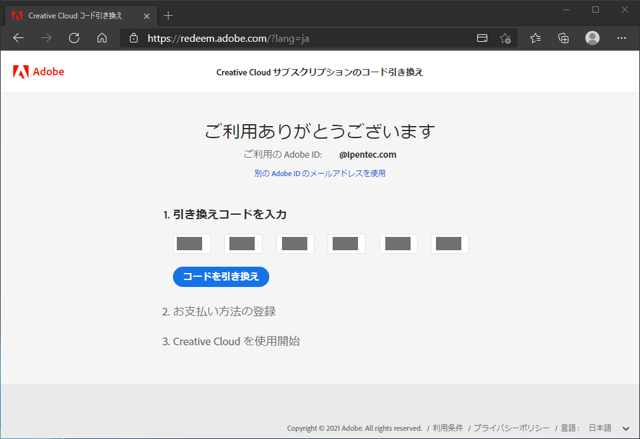View site info via the lock icon

(x=133, y=38)
